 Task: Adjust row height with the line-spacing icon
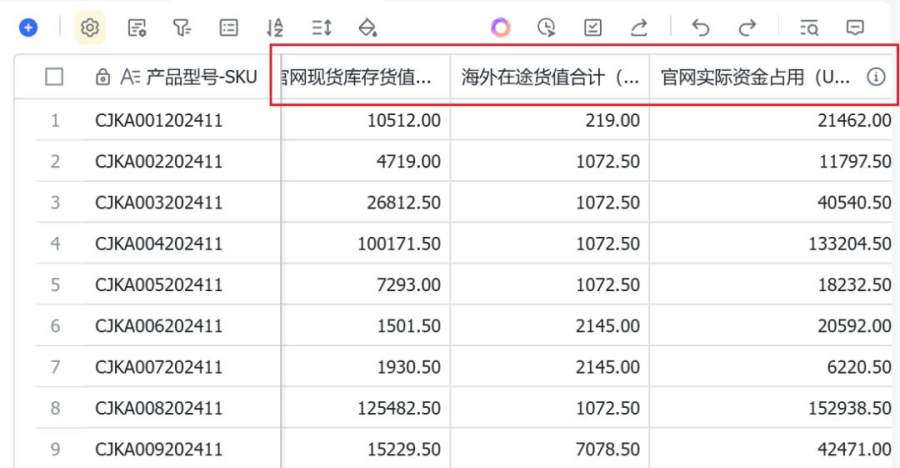click(321, 28)
